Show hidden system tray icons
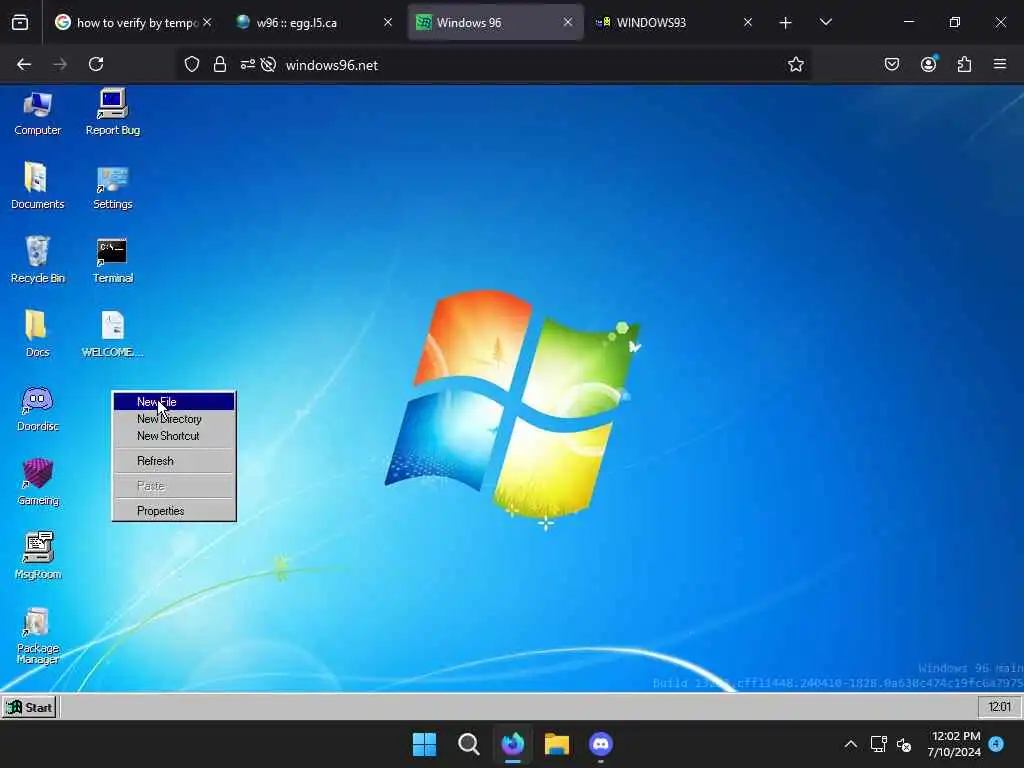 point(850,744)
